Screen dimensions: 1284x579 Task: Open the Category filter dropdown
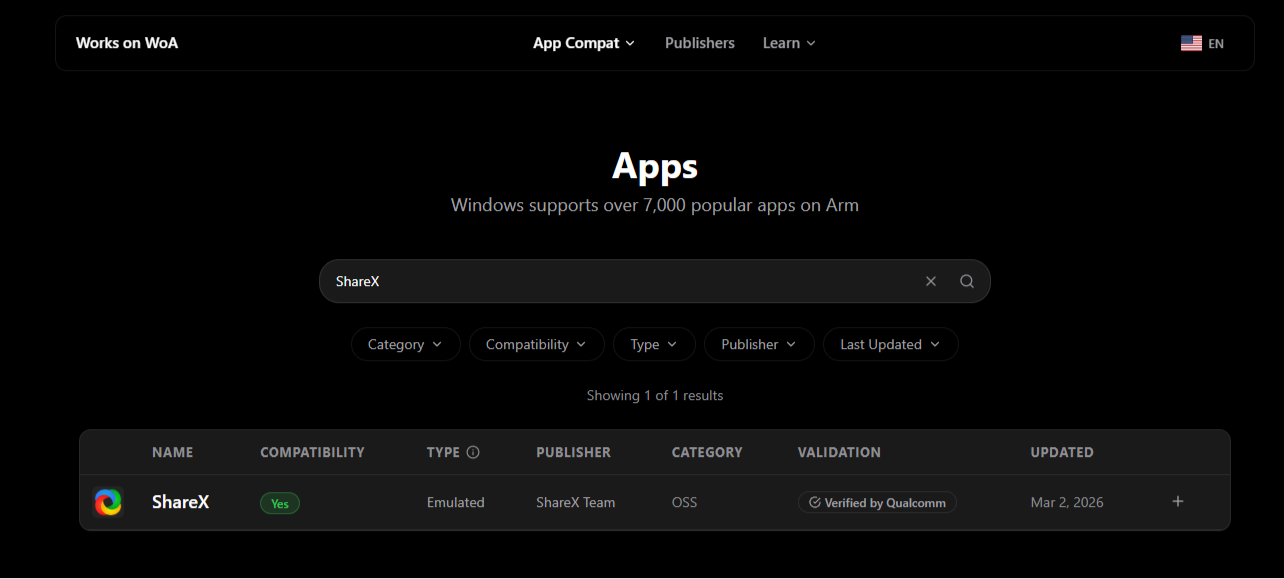pyautogui.click(x=405, y=344)
